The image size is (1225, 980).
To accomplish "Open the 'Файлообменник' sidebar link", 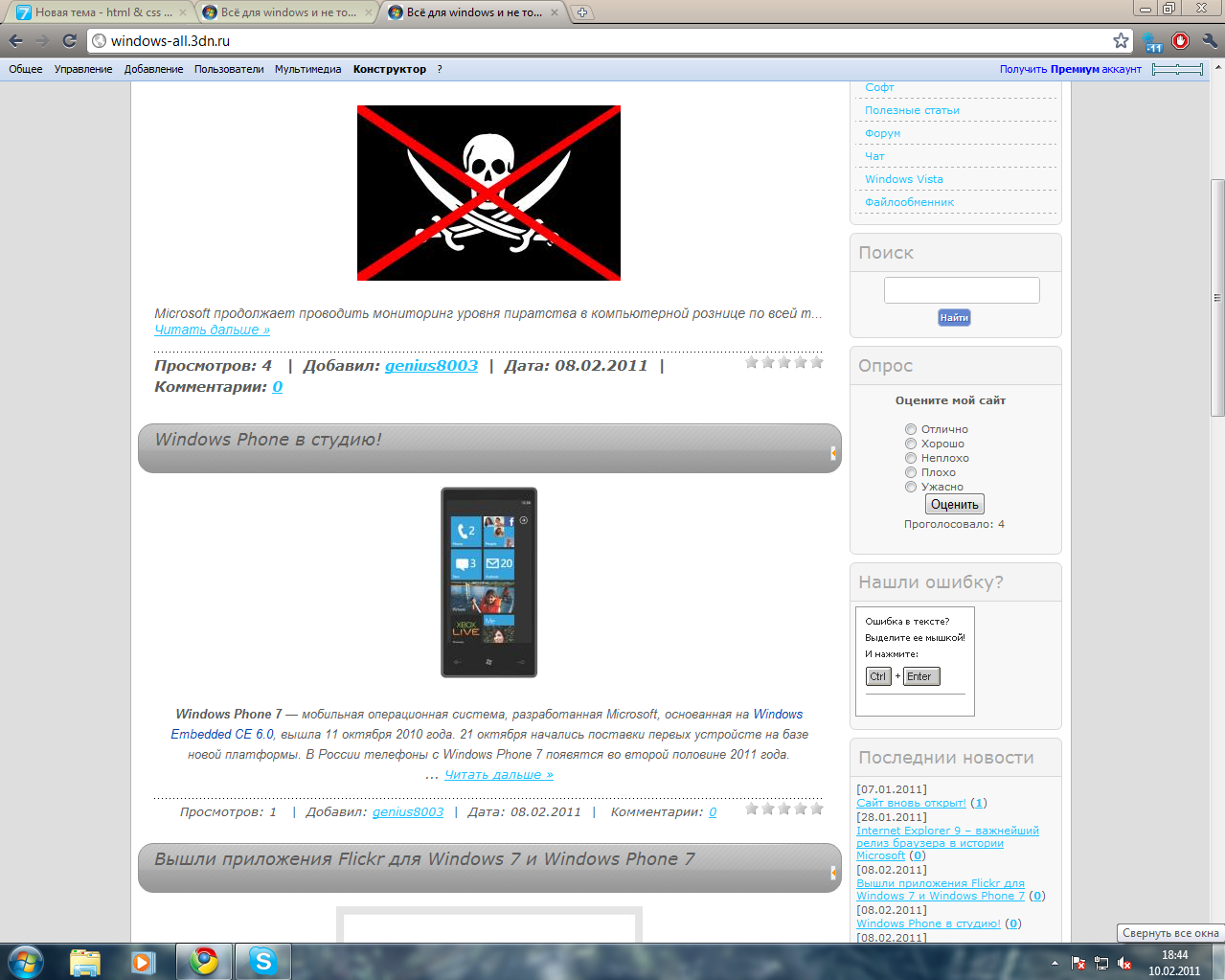I will (909, 202).
